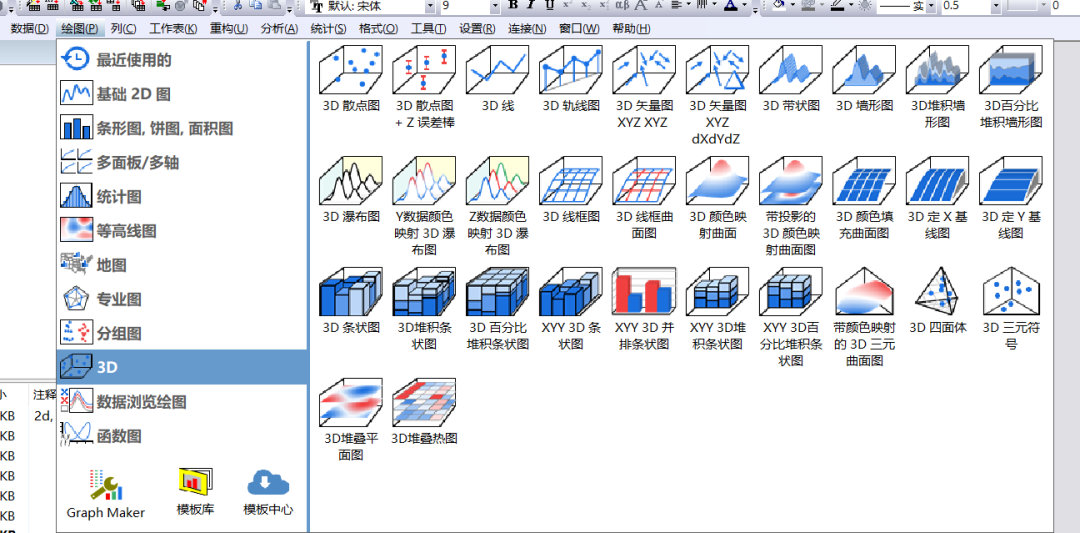Screen dimensions: 1080x533
Task: Select the 3D 三元符号 plot
Action: point(1011,309)
